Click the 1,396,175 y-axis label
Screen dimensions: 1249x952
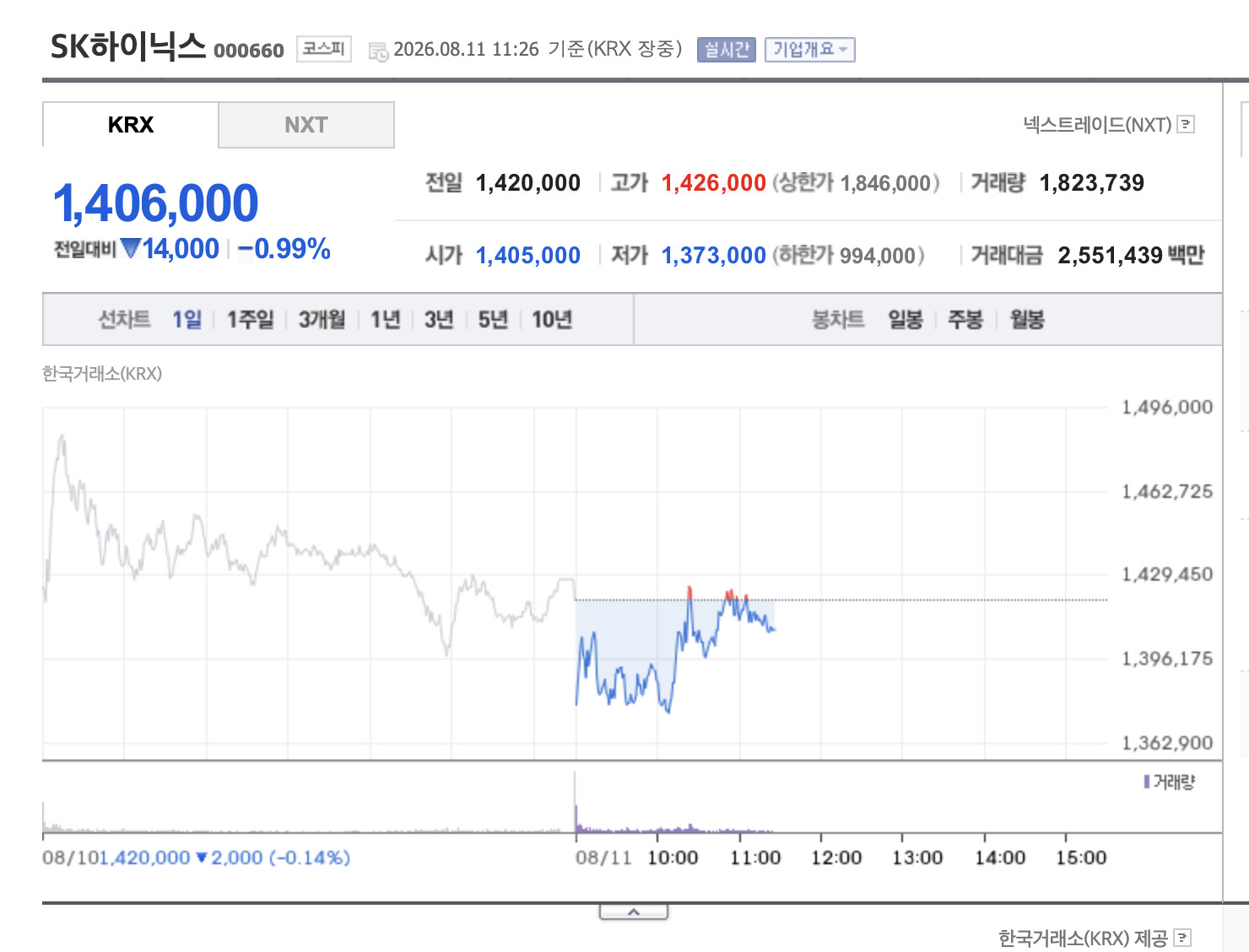click(1167, 659)
